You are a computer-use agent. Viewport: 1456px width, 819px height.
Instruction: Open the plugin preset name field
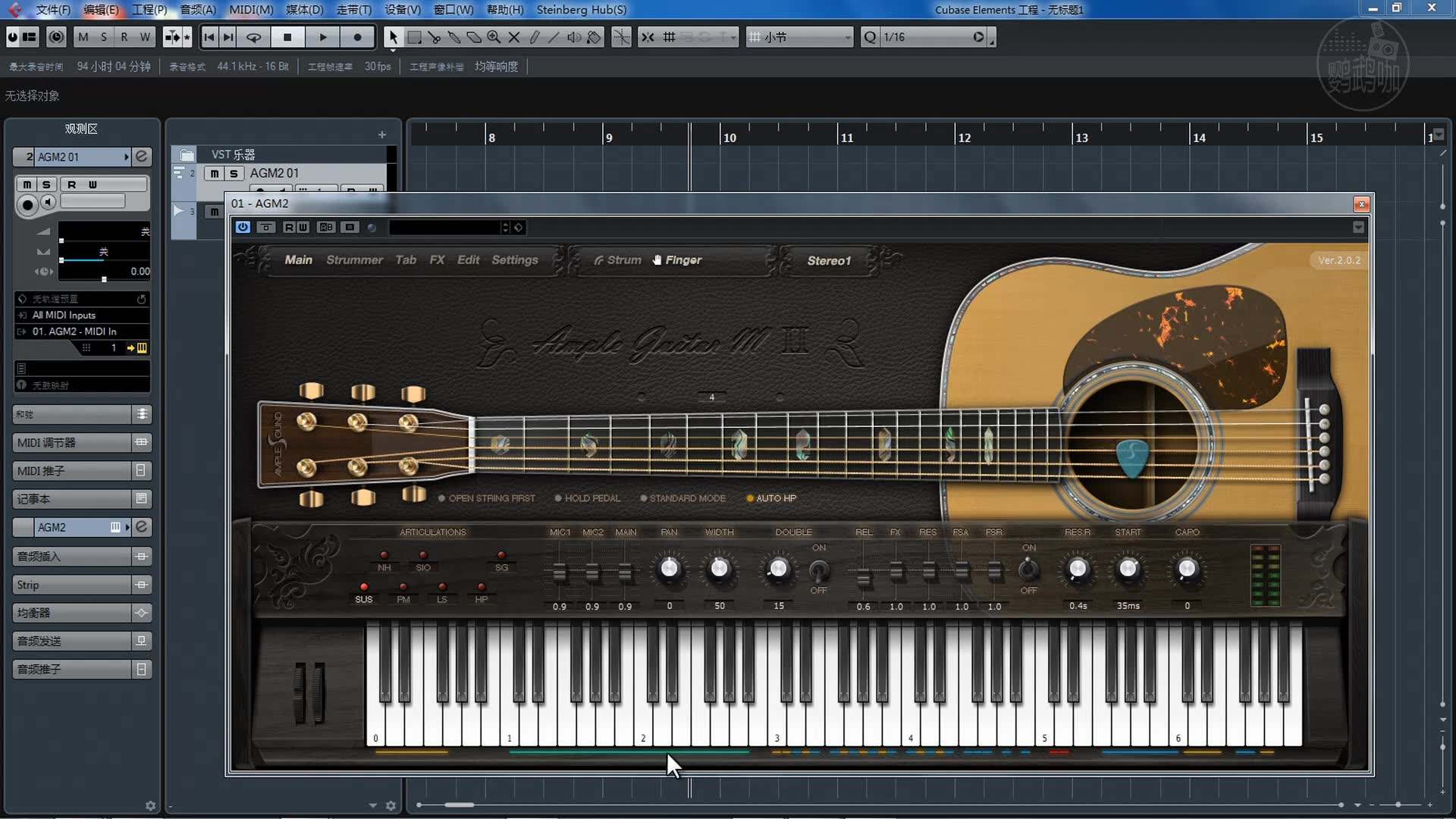446,227
